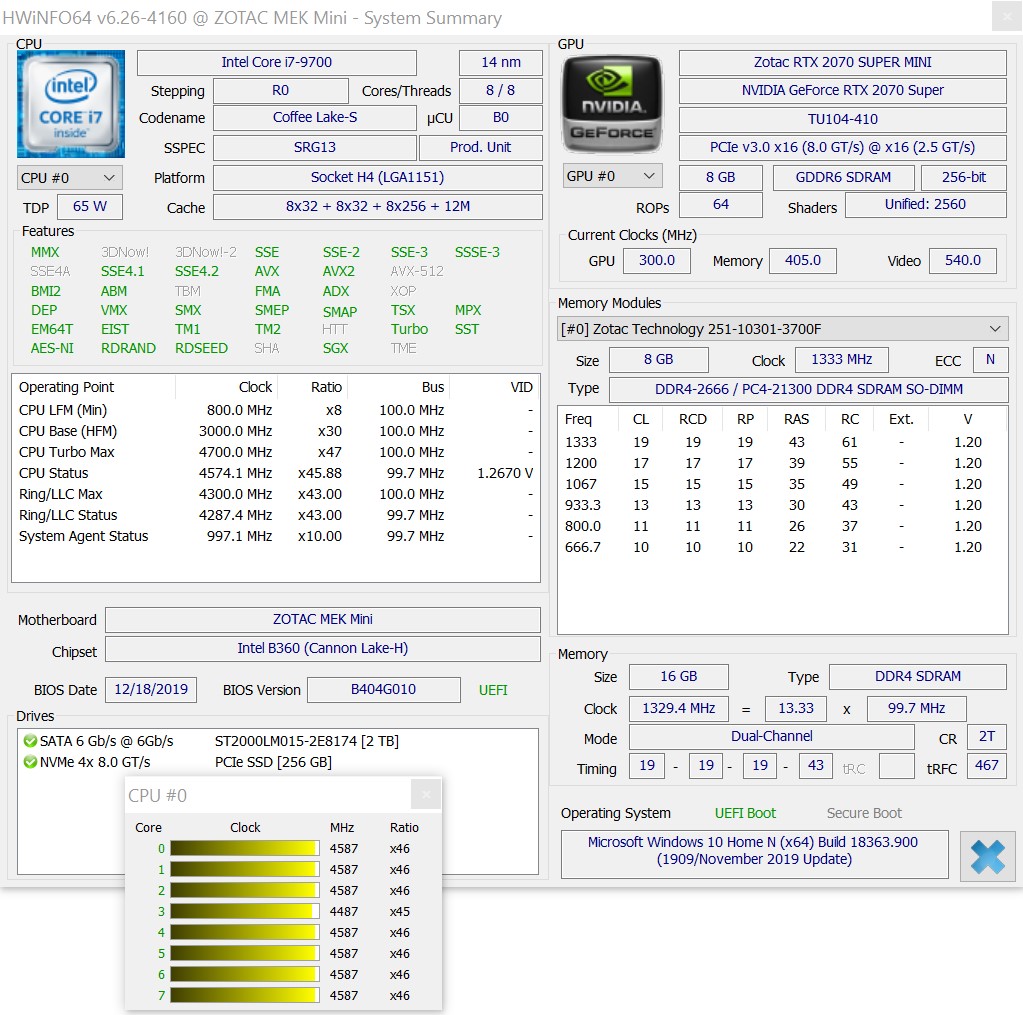Image resolution: width=1023 pixels, height=1015 pixels.
Task: Click the GPU memory clock value 405.0
Action: coord(802,260)
